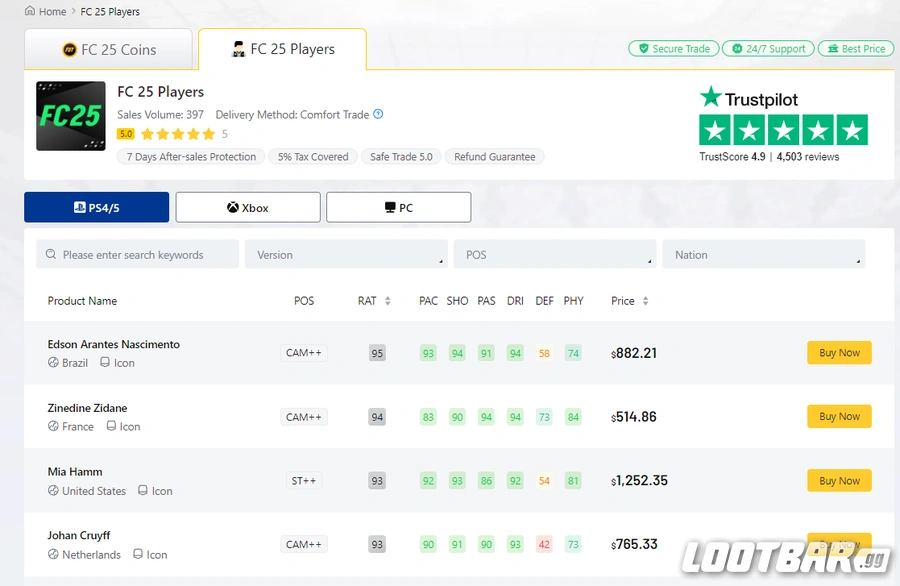900x586 pixels.
Task: Click the 5.0 yellow rating badge
Action: [x=126, y=134]
